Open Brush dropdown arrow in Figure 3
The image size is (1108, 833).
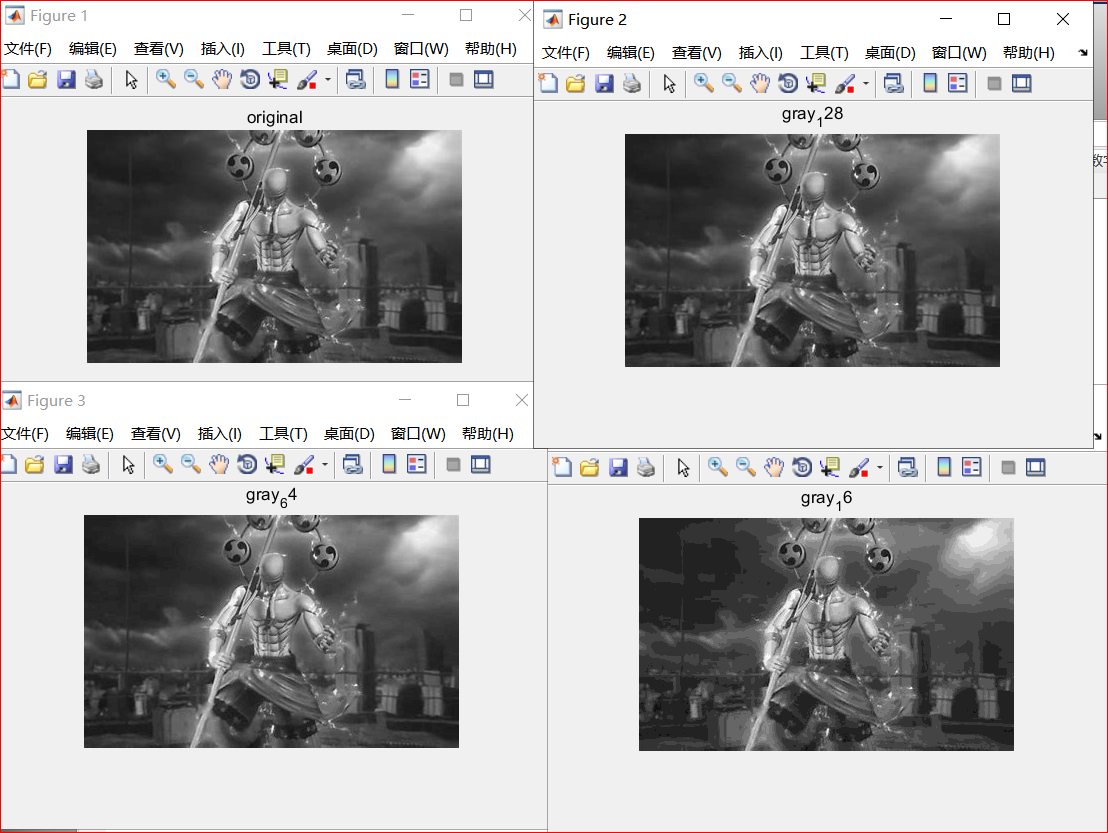pyautogui.click(x=325, y=465)
